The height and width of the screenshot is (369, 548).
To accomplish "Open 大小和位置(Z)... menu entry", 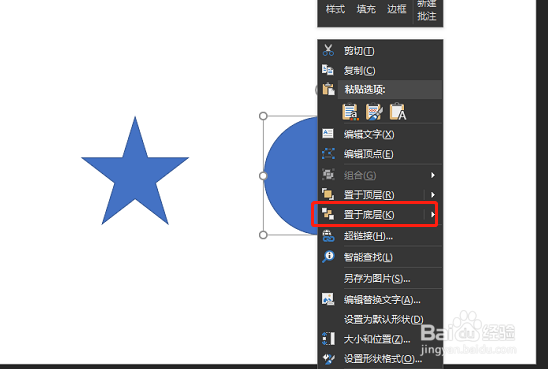I will 380,339.
